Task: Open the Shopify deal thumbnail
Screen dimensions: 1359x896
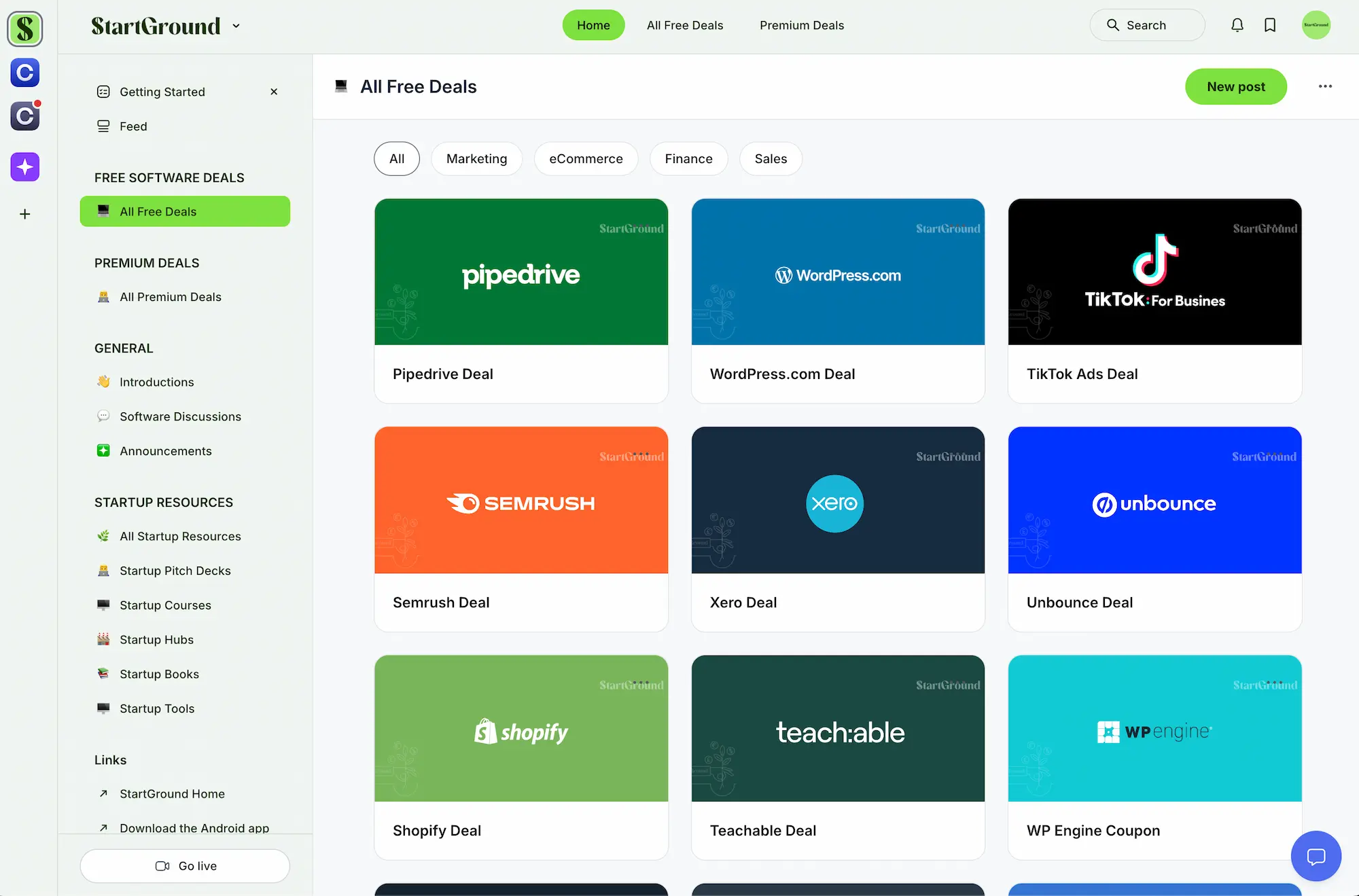Action: point(521,728)
